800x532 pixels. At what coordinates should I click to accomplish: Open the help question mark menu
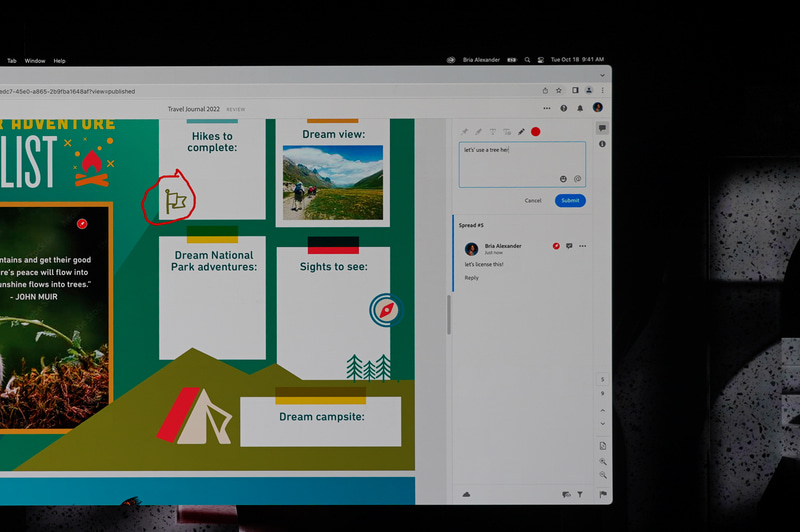coord(564,108)
